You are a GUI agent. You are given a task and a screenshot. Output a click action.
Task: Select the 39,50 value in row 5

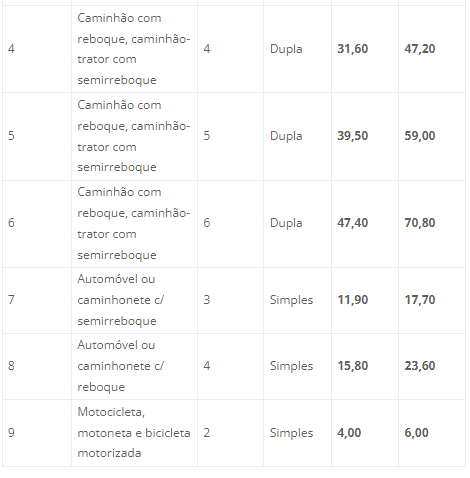click(353, 136)
